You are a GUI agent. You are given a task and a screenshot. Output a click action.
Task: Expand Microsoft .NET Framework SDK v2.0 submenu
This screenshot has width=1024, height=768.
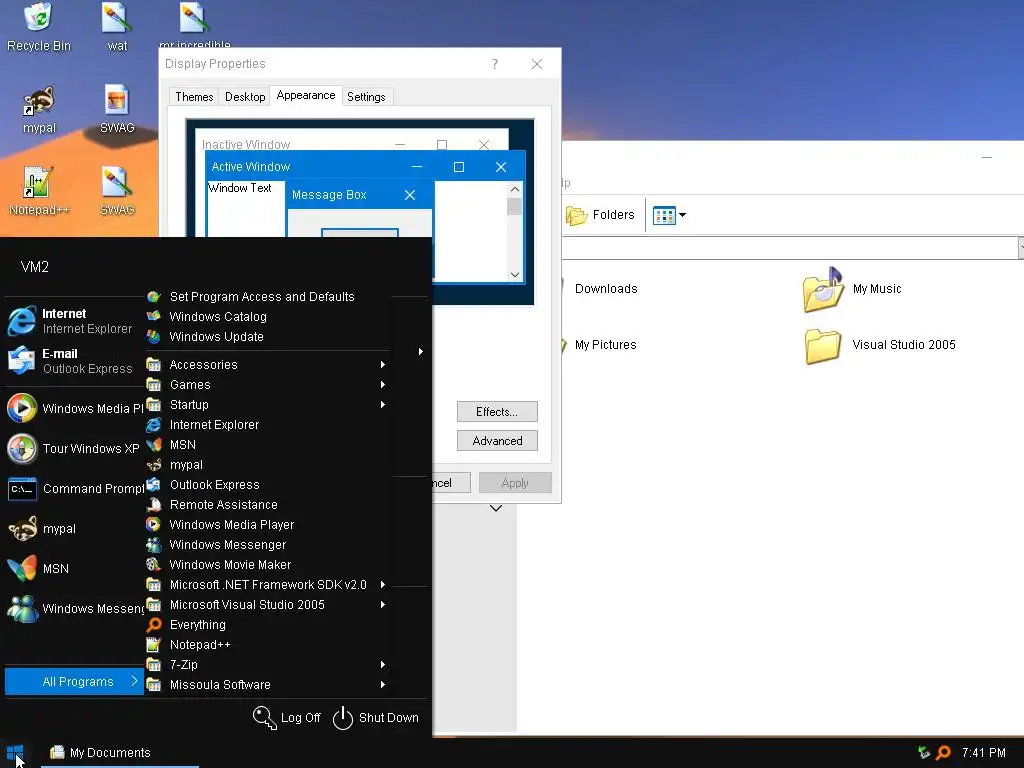point(268,584)
